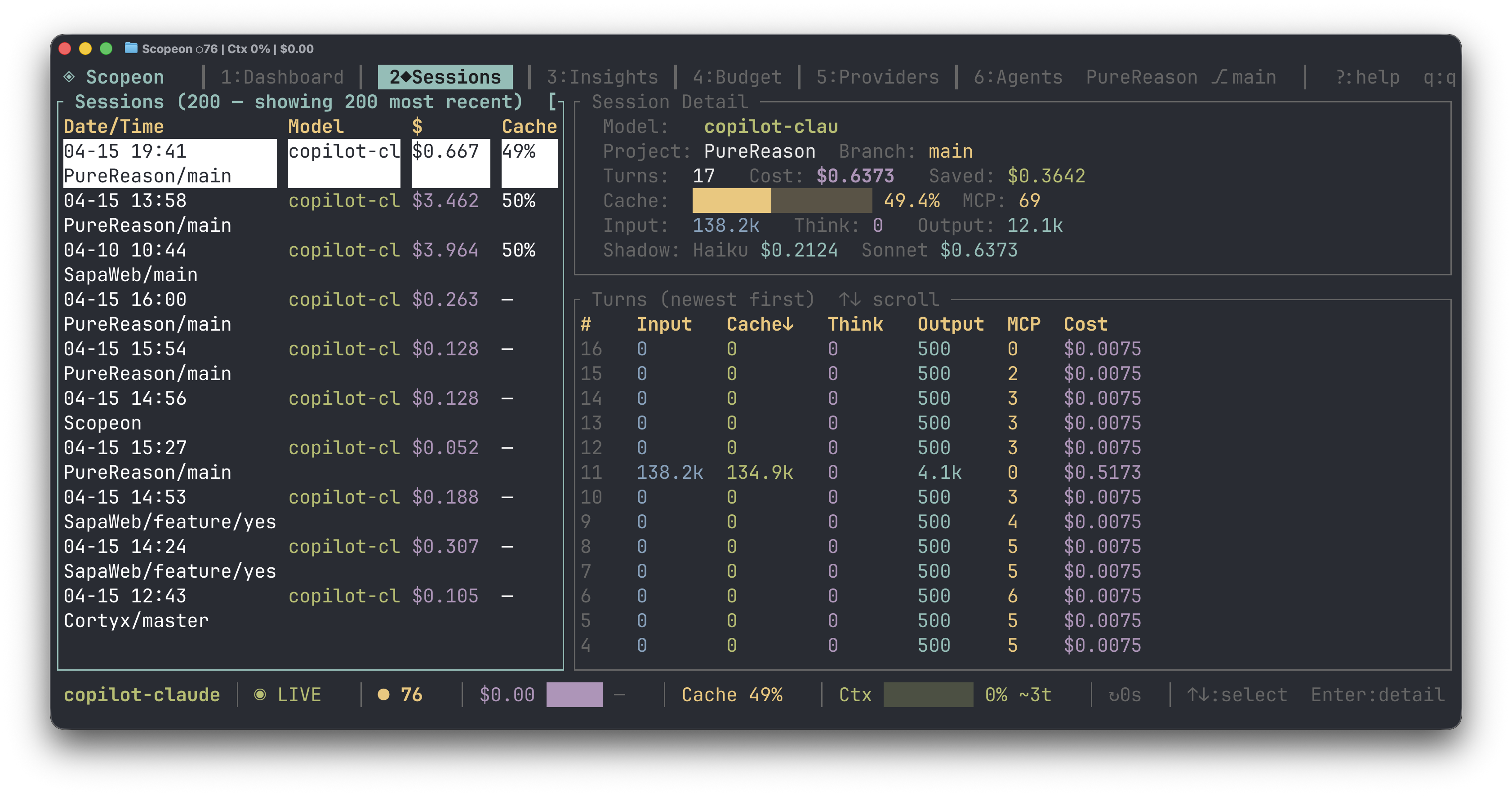Click the yellow dot session count icon
Viewport: 1512px width, 796px height.
pos(384,694)
